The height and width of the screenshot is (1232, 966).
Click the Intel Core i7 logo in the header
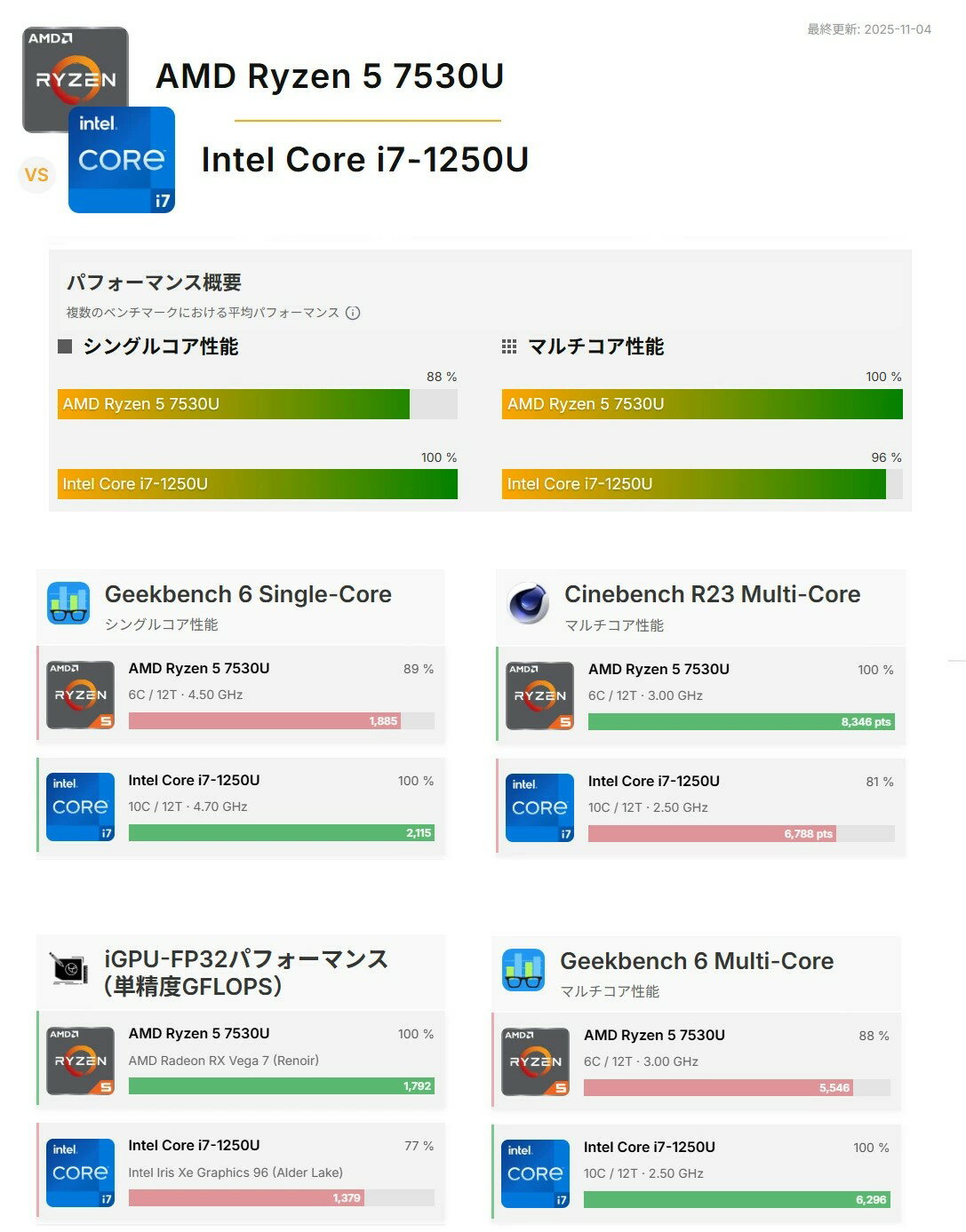[x=122, y=161]
